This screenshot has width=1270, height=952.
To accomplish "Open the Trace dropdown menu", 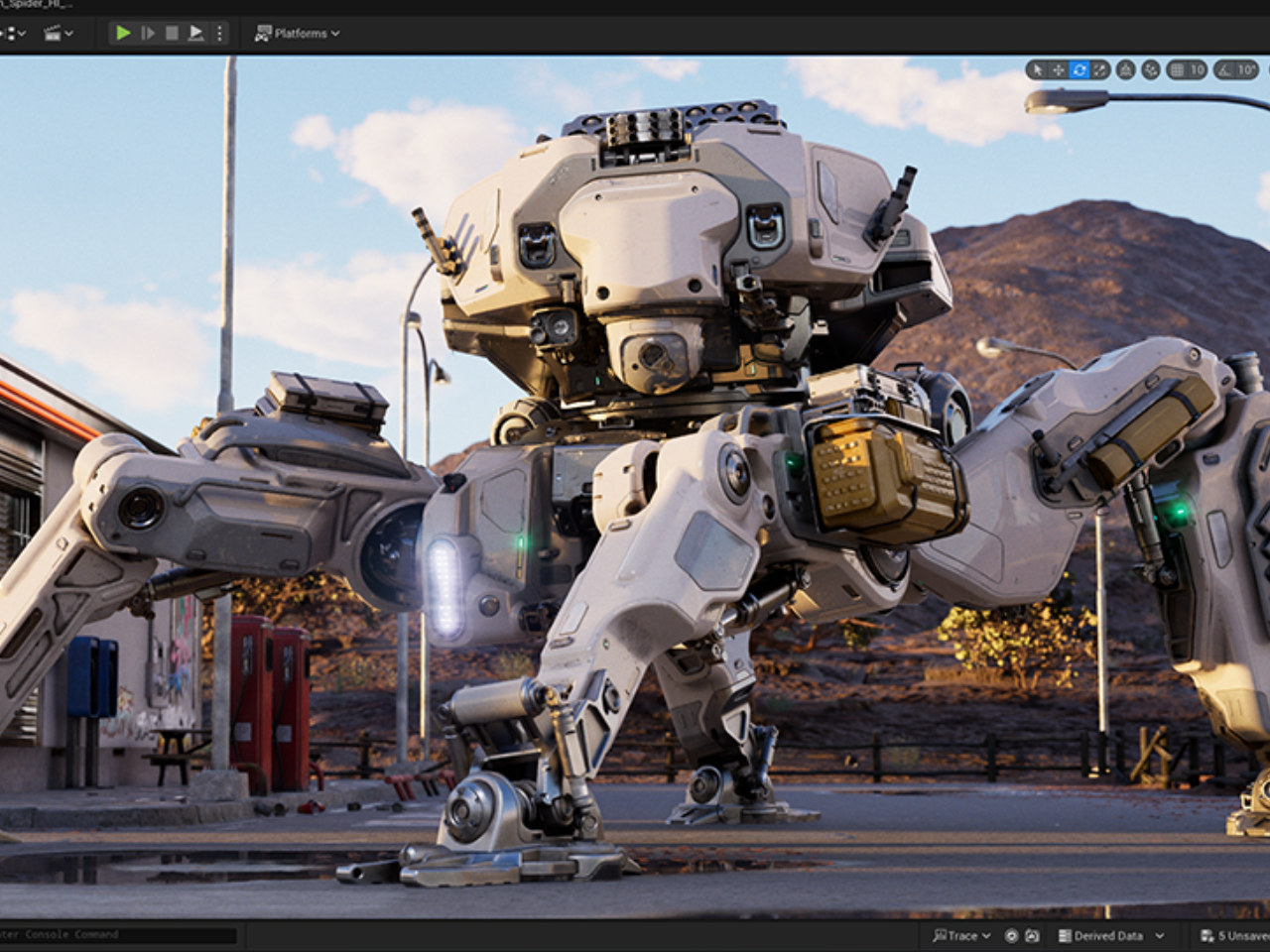I will click(985, 935).
